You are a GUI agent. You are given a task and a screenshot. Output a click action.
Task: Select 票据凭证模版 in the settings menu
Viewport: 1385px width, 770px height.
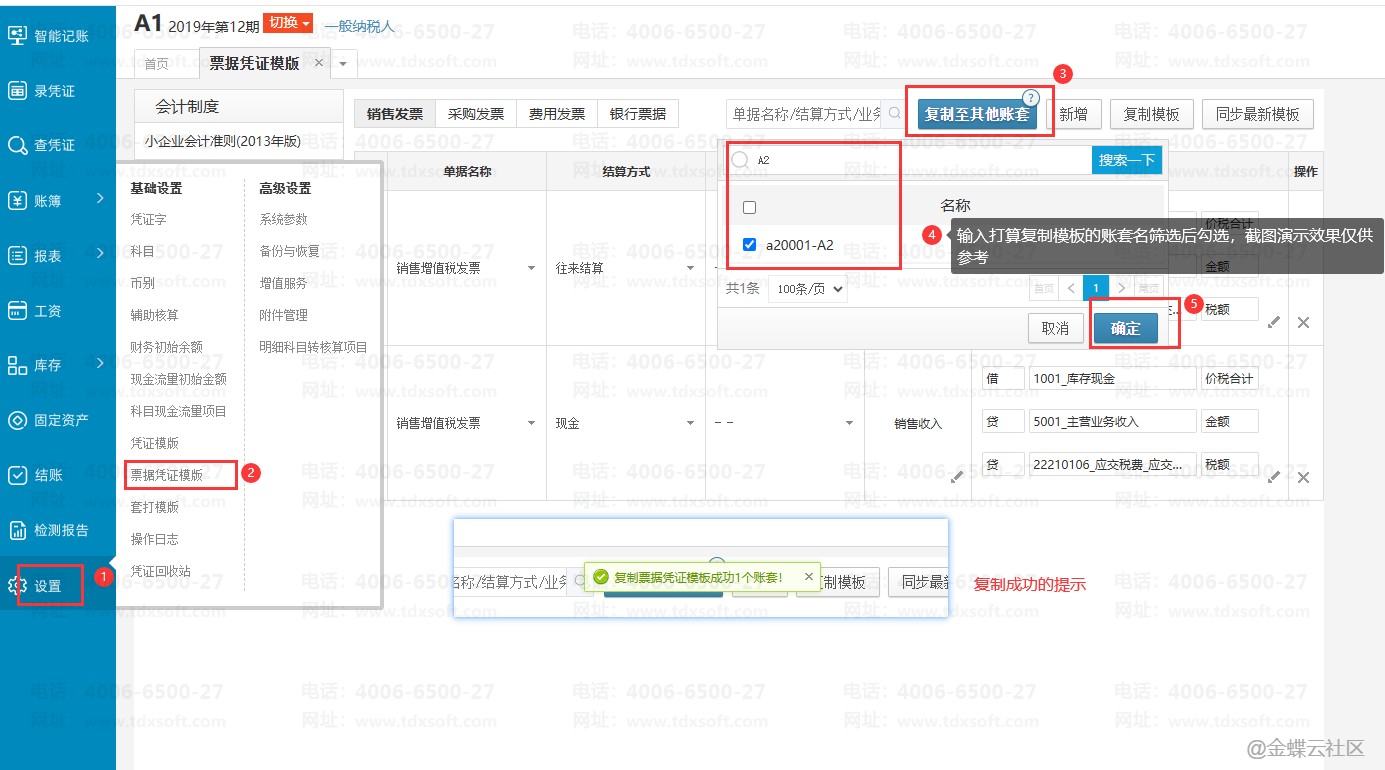coord(167,475)
